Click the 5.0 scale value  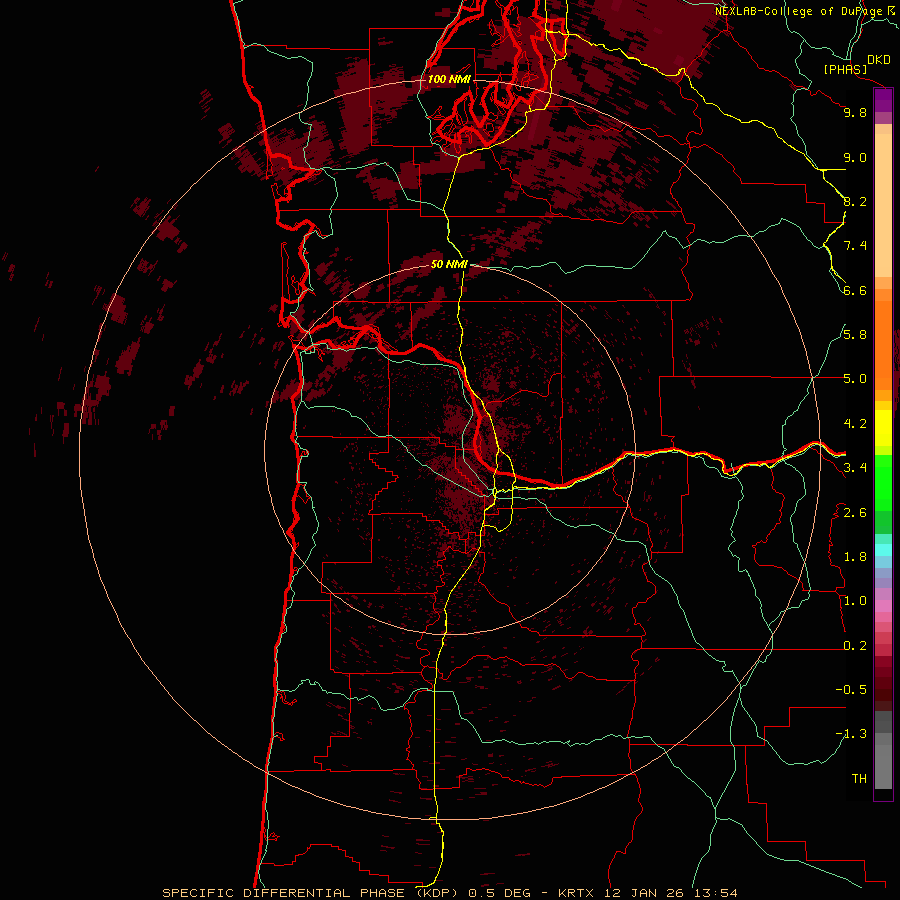(855, 379)
